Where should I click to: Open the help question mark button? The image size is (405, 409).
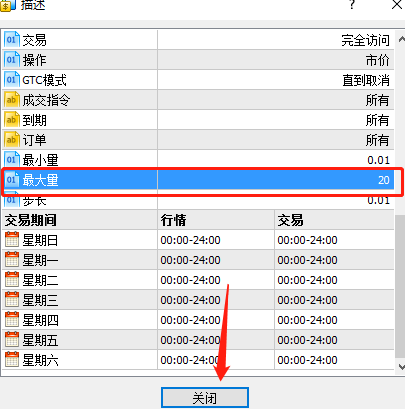352,5
